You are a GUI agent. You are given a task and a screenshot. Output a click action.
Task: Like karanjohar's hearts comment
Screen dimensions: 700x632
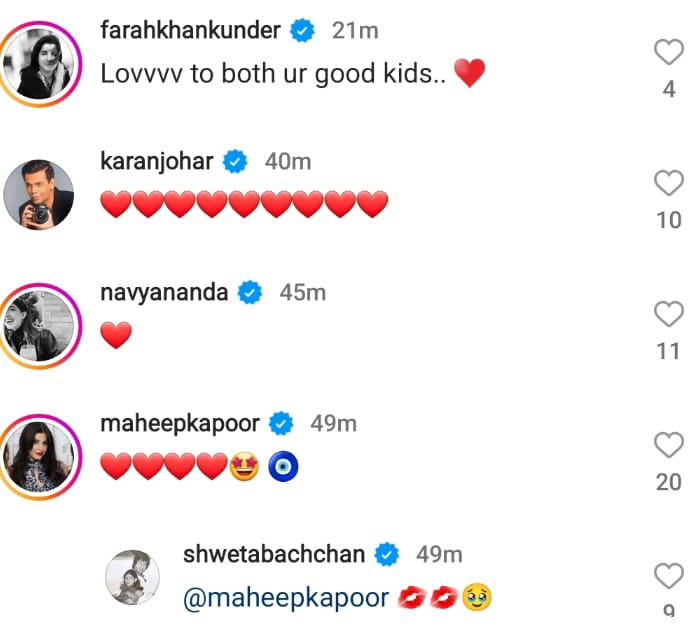pyautogui.click(x=668, y=183)
